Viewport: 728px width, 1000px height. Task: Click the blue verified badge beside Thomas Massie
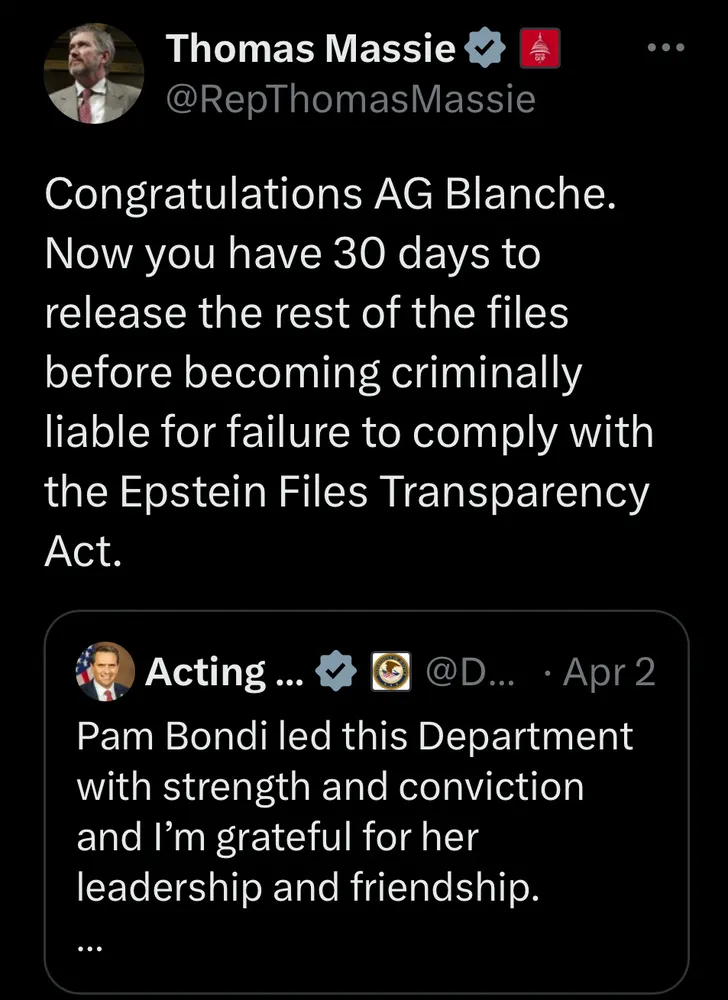pyautogui.click(x=485, y=48)
